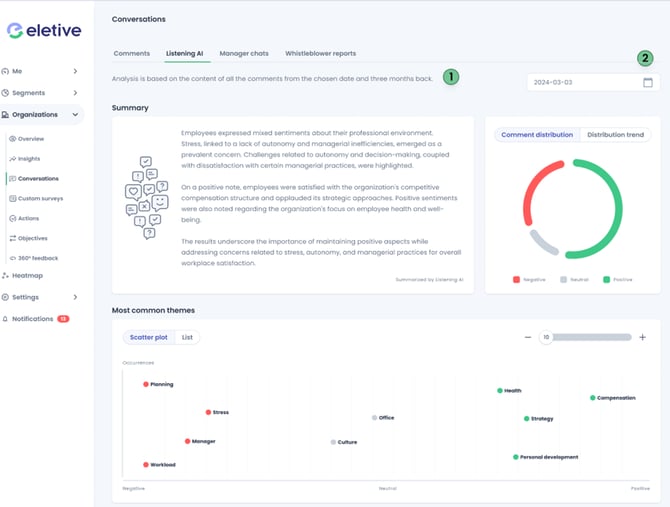
Task: Switch to Distribution trend view
Action: 615,134
